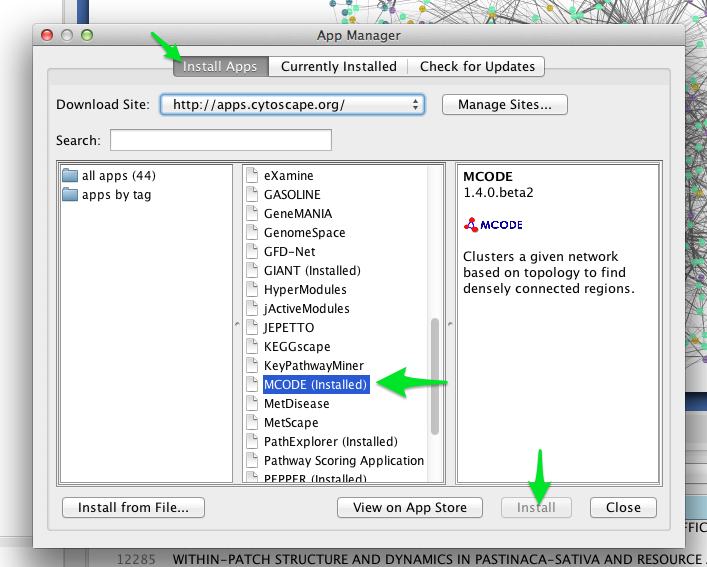Select MCODE (Installed) in the list

316,384
